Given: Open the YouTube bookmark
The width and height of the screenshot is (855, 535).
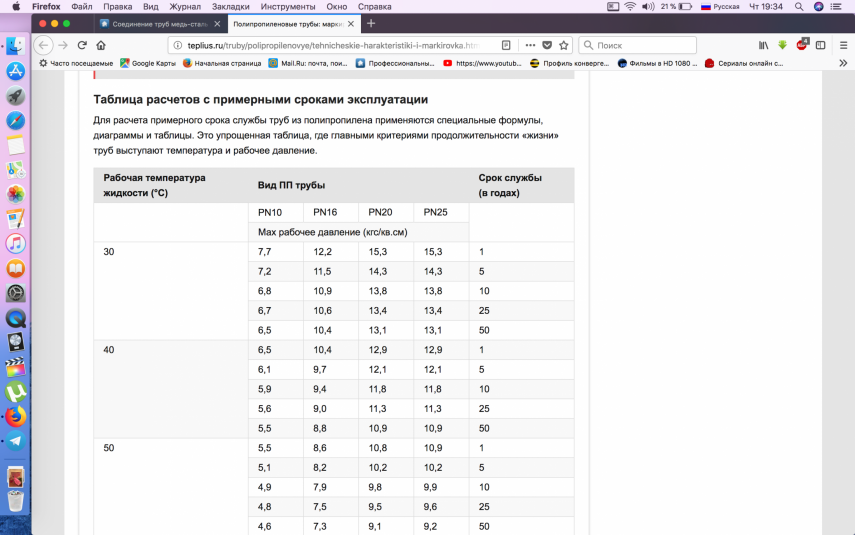Looking at the screenshot, I should (482, 63).
